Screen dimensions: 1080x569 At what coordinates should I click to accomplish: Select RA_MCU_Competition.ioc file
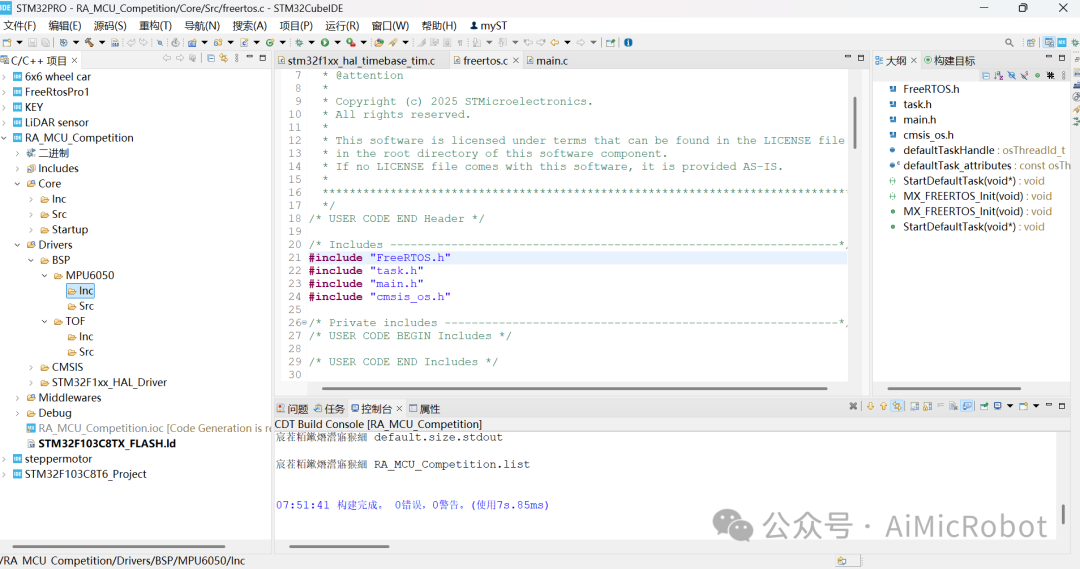click(101, 428)
